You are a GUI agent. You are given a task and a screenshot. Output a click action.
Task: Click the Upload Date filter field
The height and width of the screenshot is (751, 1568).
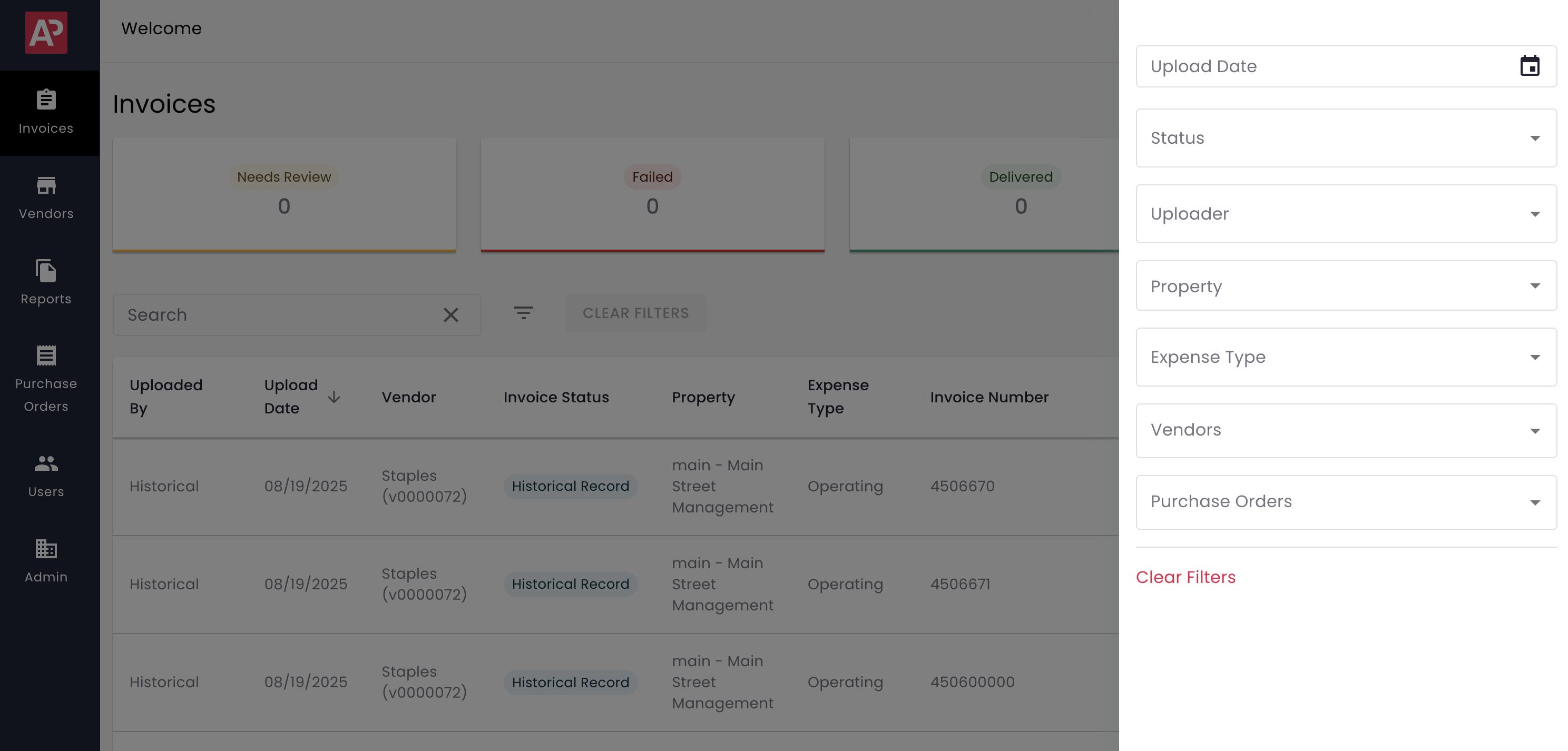tap(1346, 66)
